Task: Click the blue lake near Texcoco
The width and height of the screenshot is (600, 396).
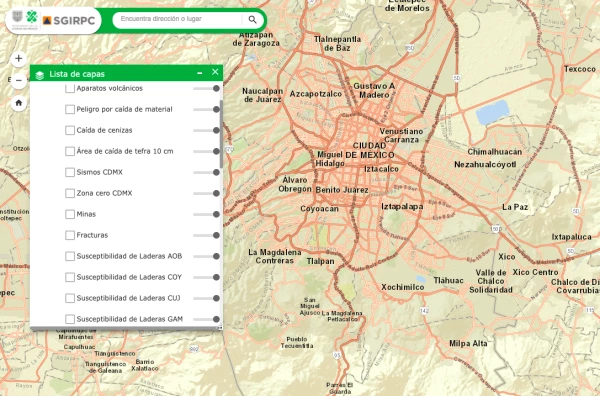Action: tap(492, 112)
